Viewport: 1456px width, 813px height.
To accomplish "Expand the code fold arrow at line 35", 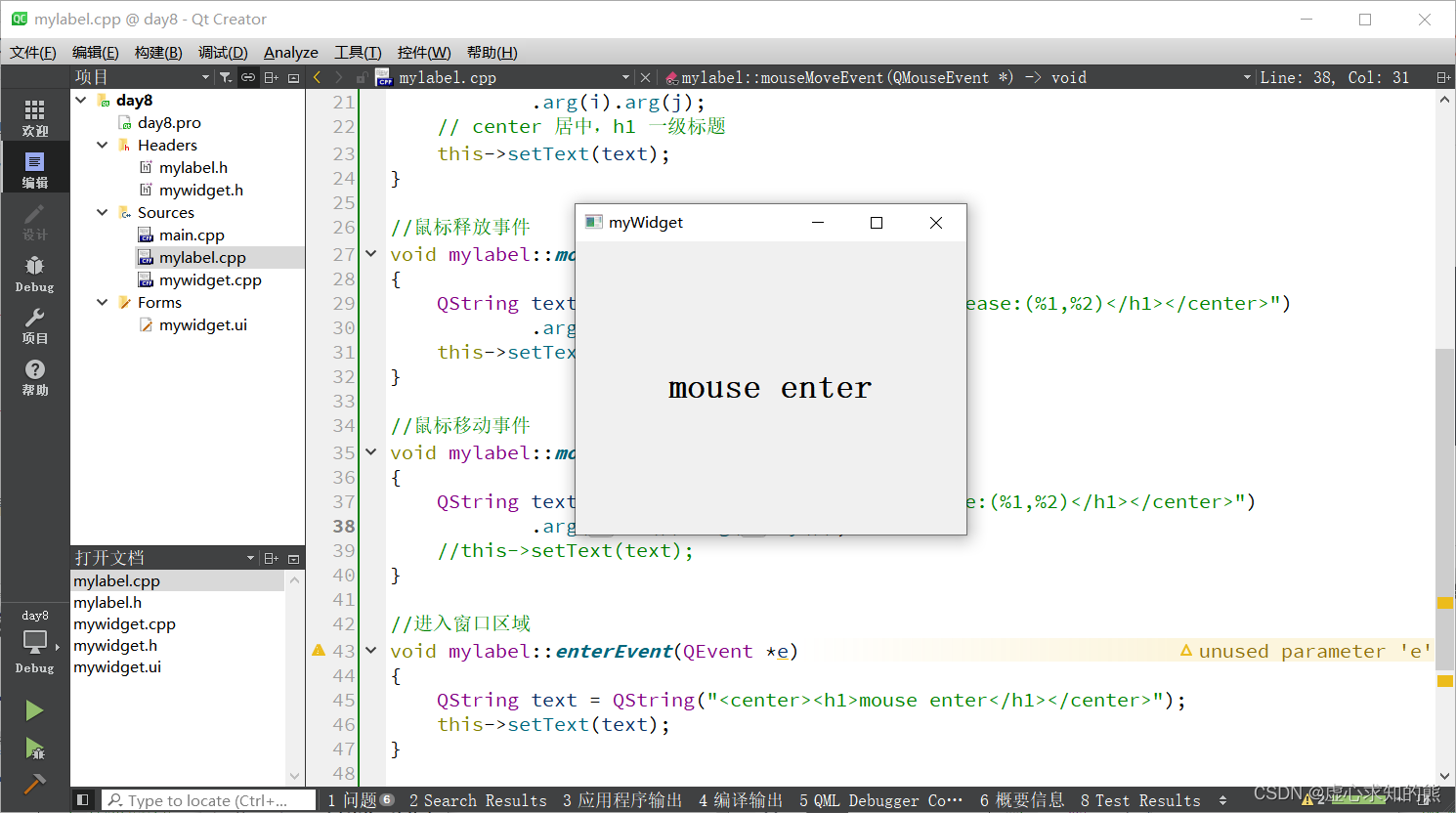I will click(370, 451).
